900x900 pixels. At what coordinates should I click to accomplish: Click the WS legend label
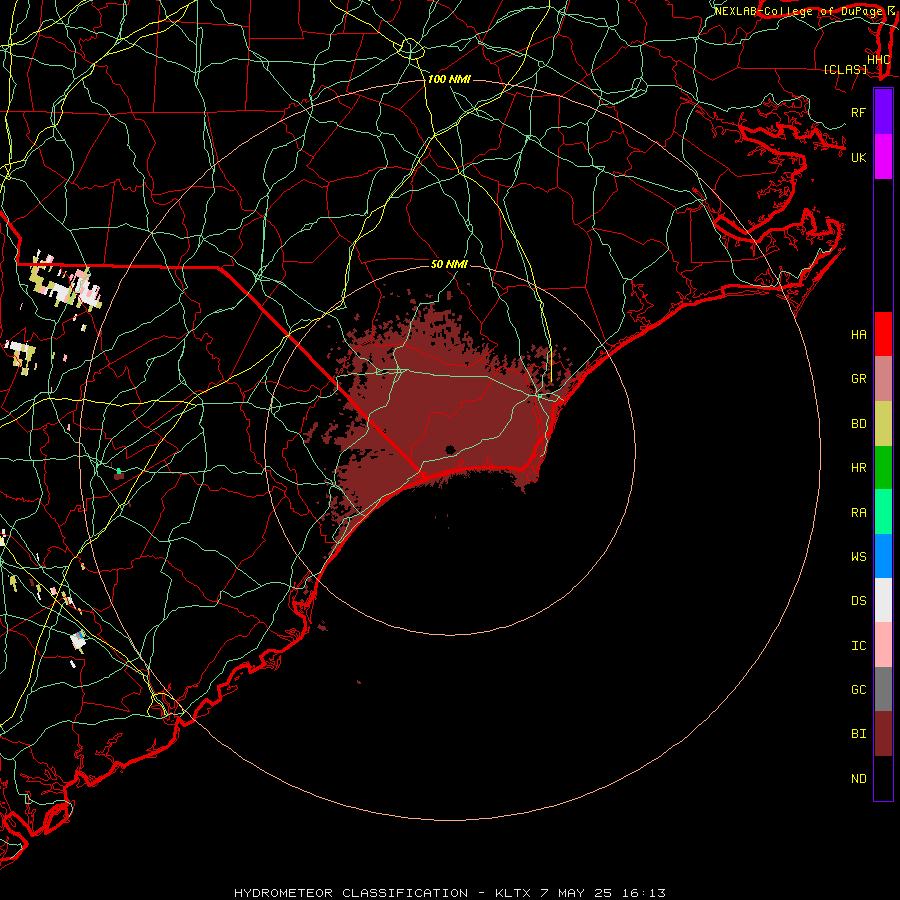858,557
